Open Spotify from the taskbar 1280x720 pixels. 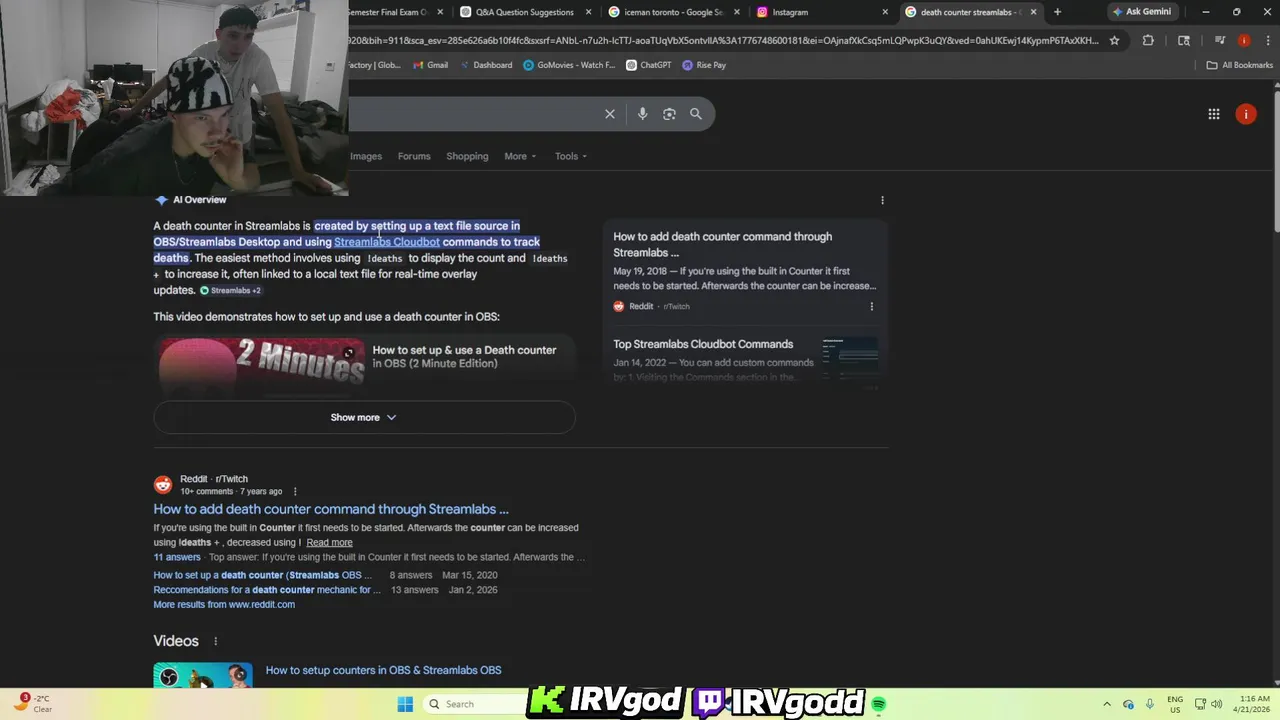pos(878,704)
